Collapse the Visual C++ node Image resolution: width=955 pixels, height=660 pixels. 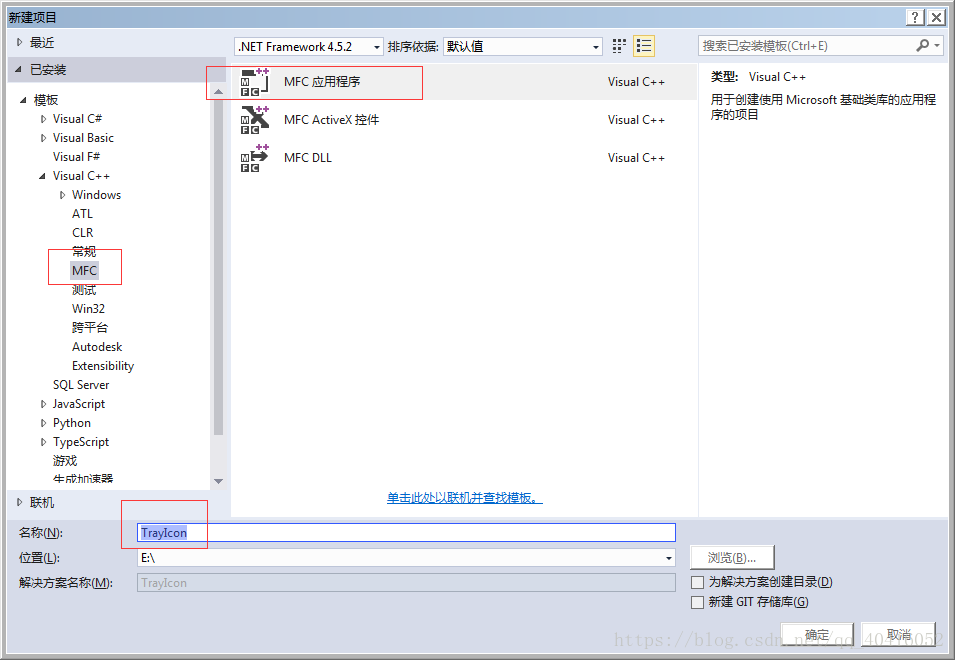click(x=42, y=176)
